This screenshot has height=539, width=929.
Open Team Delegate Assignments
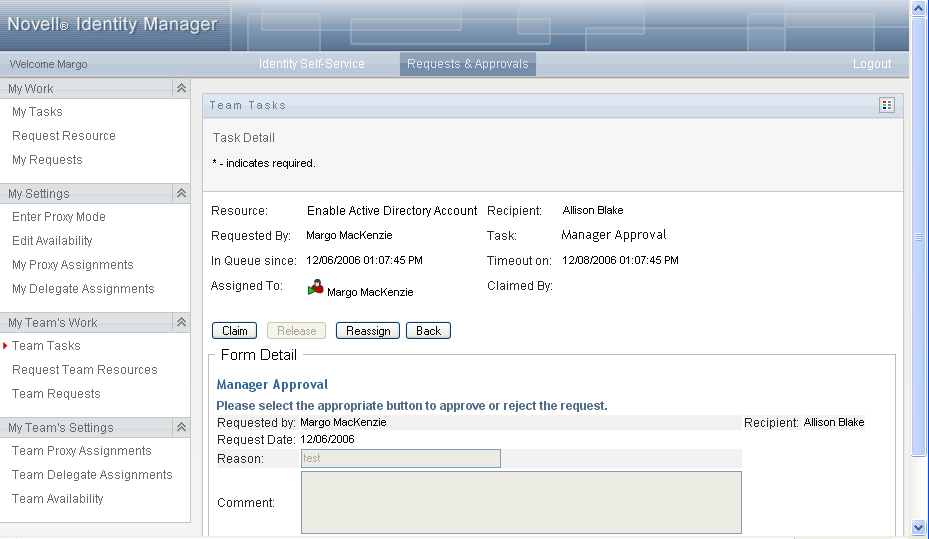click(92, 475)
